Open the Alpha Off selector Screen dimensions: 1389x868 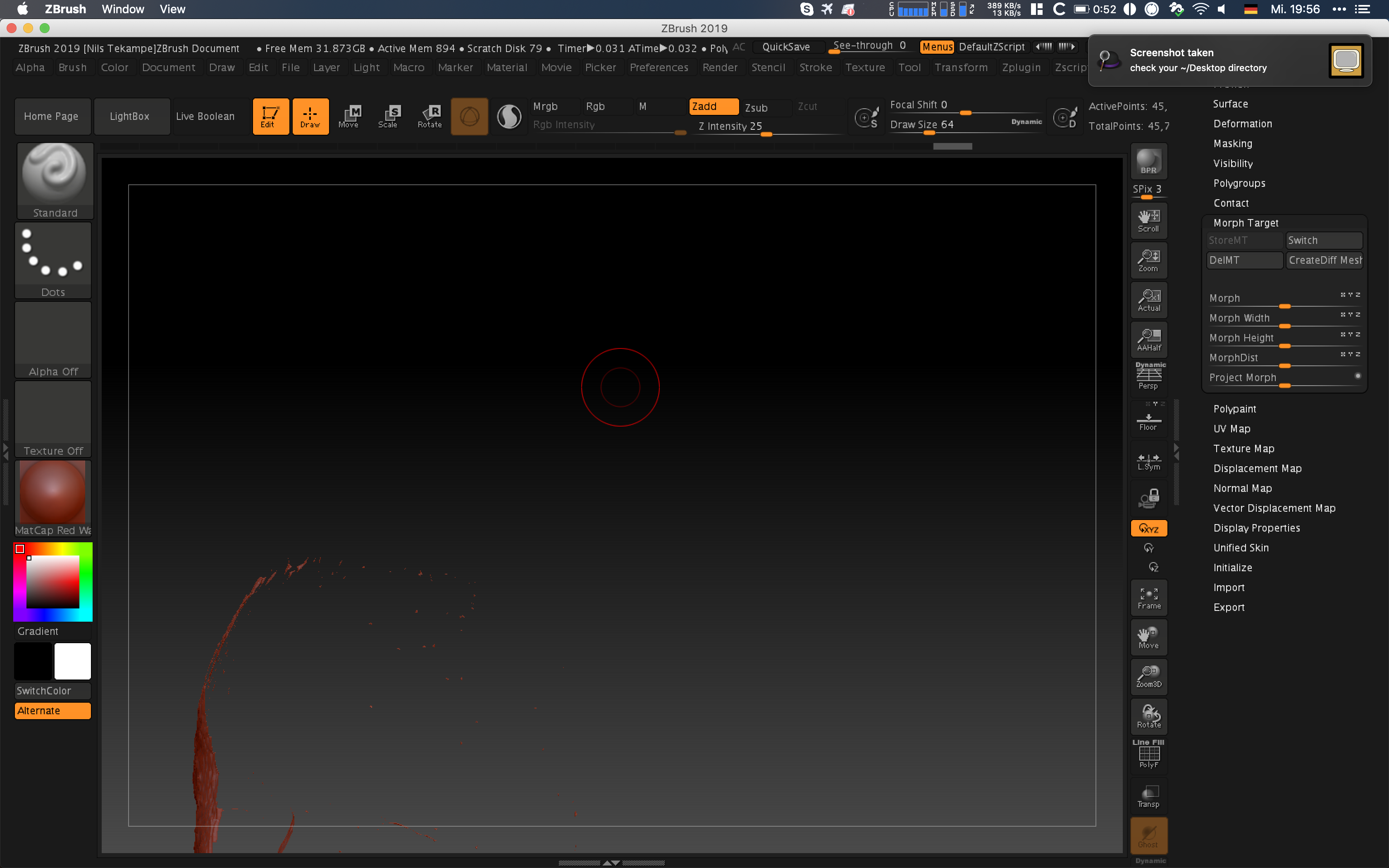(53, 340)
